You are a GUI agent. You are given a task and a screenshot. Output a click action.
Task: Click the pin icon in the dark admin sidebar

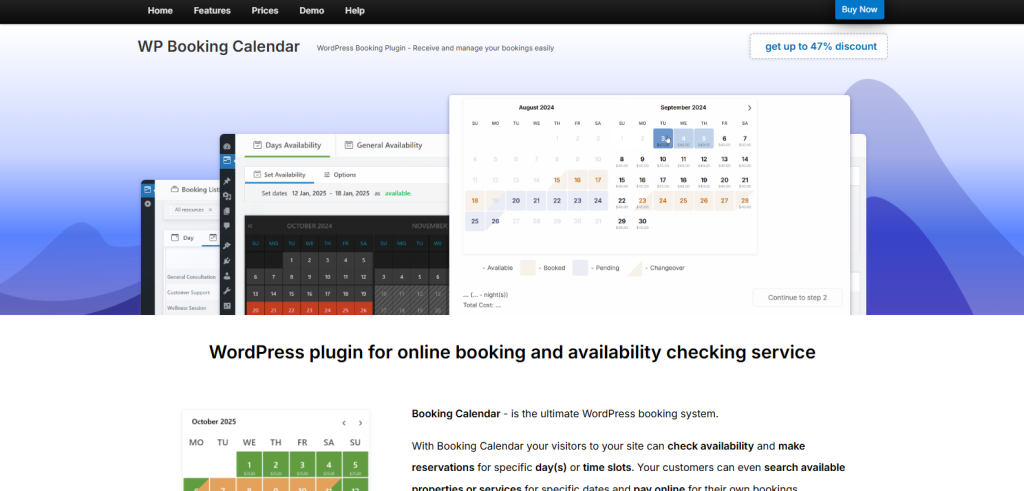[x=227, y=181]
